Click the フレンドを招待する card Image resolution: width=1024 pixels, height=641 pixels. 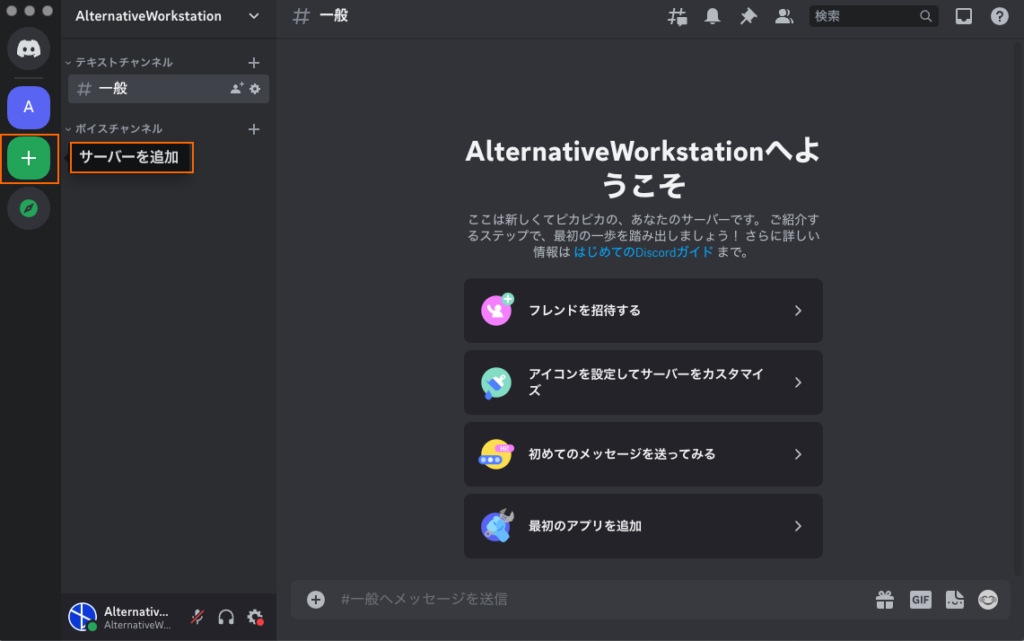point(643,311)
